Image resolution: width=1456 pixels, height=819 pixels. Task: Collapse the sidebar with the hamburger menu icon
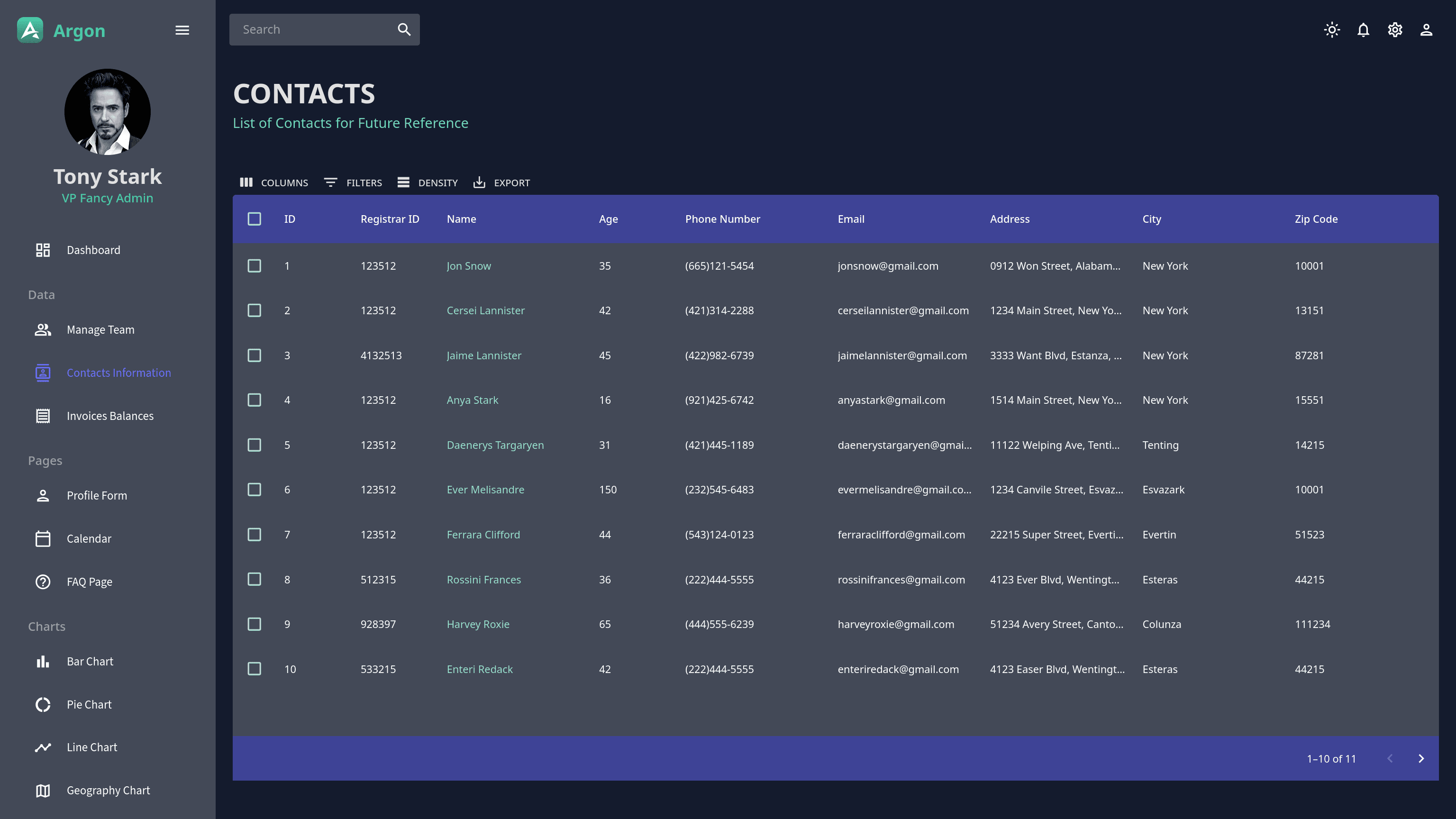point(182,30)
